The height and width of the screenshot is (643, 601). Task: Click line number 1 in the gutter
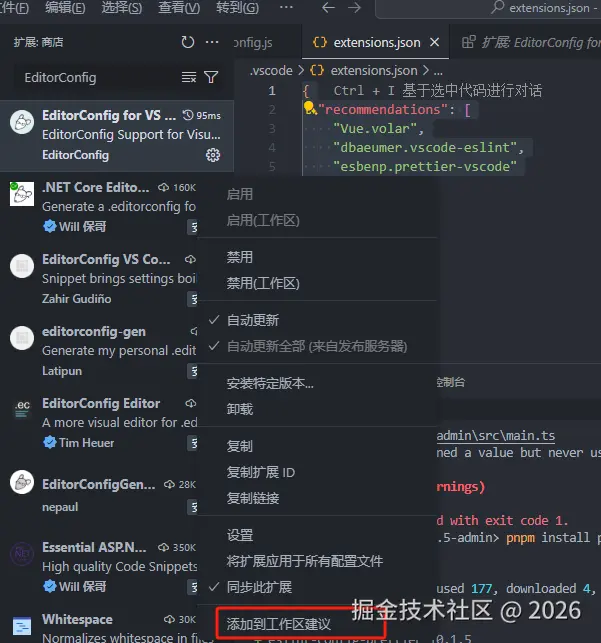[x=272, y=91]
